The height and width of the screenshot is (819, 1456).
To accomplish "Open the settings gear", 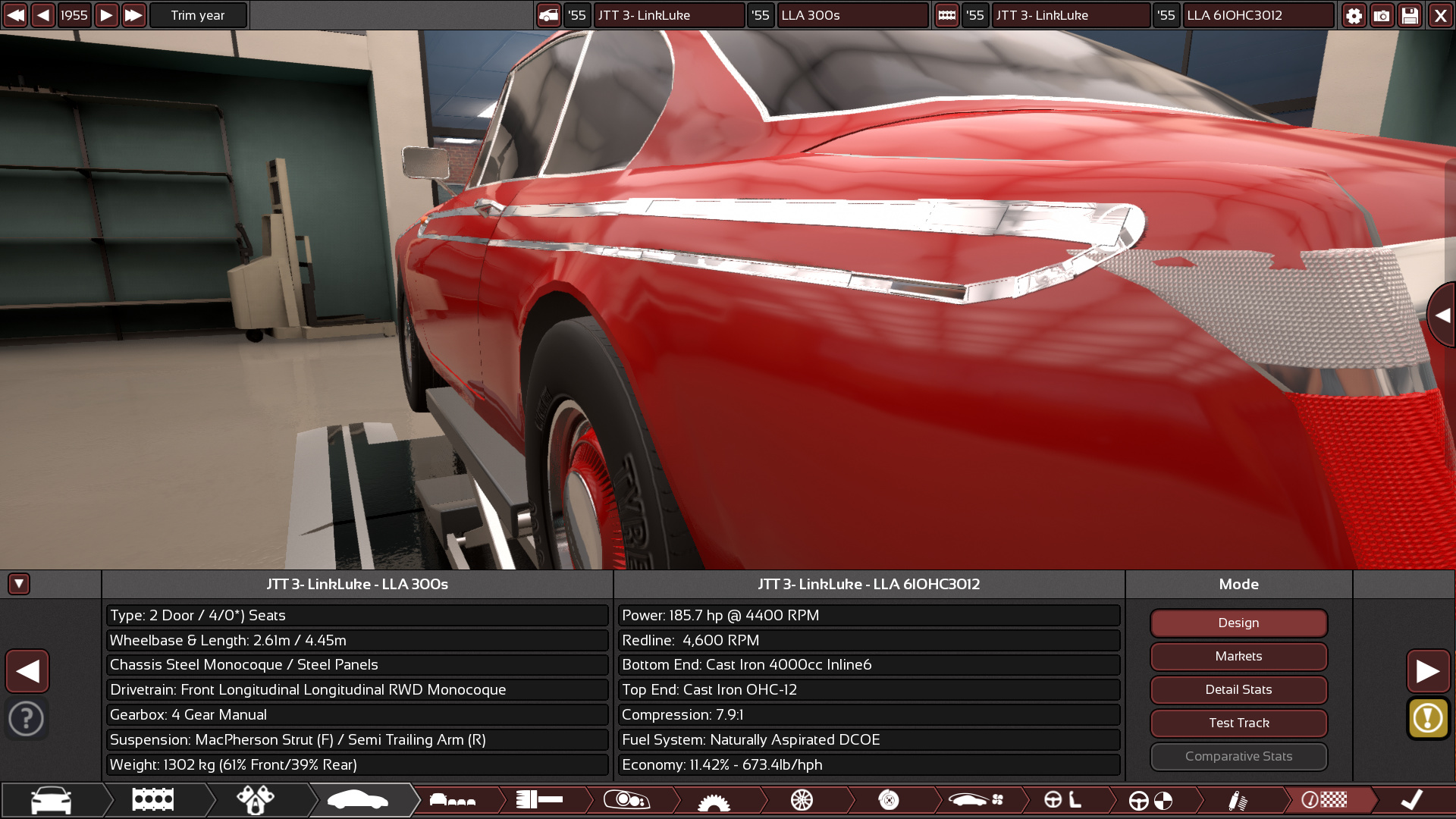I will pyautogui.click(x=1354, y=15).
